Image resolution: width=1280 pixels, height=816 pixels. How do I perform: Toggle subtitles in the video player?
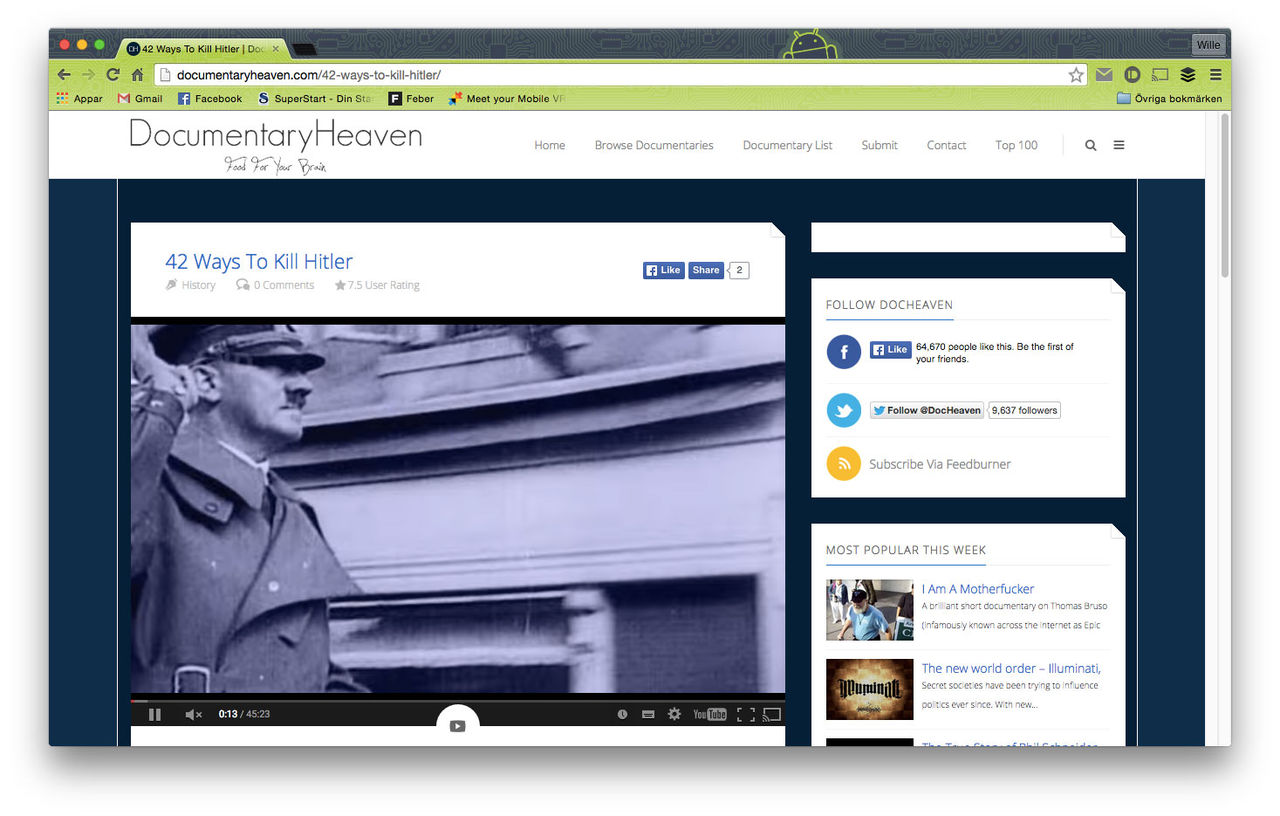tap(648, 714)
